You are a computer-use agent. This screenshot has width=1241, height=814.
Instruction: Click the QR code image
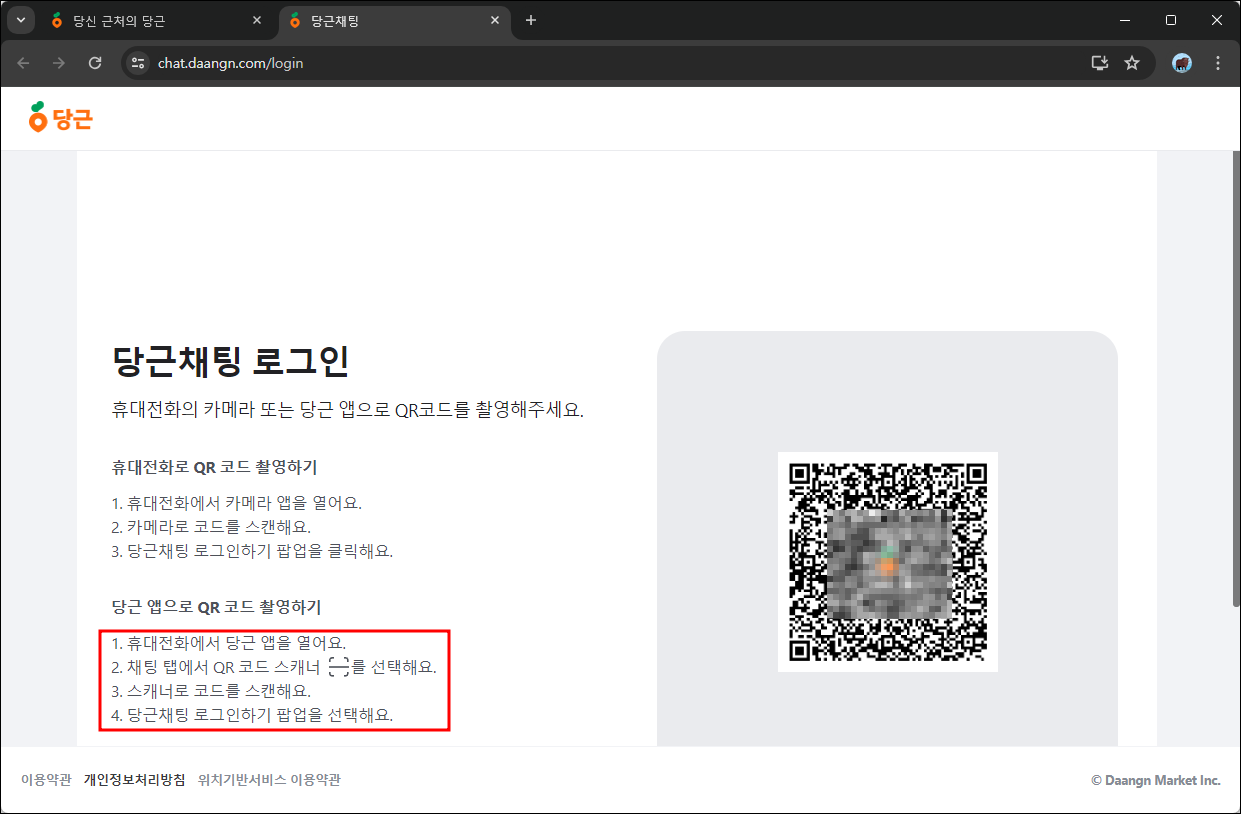(888, 562)
